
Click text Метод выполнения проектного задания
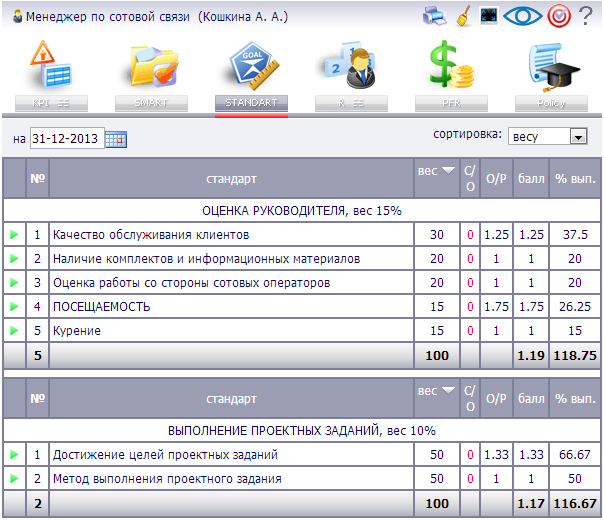[x=167, y=479]
